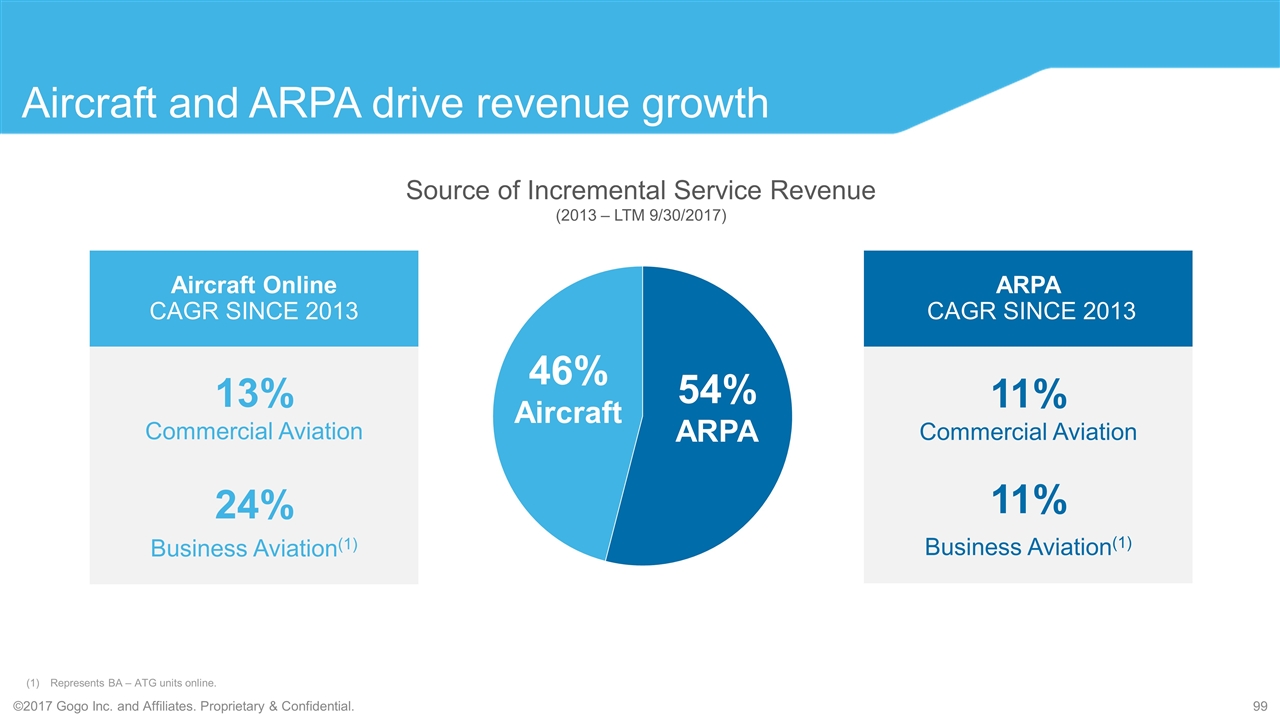Select the 'Aircraft Online CAGR SINCE 2013' header box

[254, 298]
